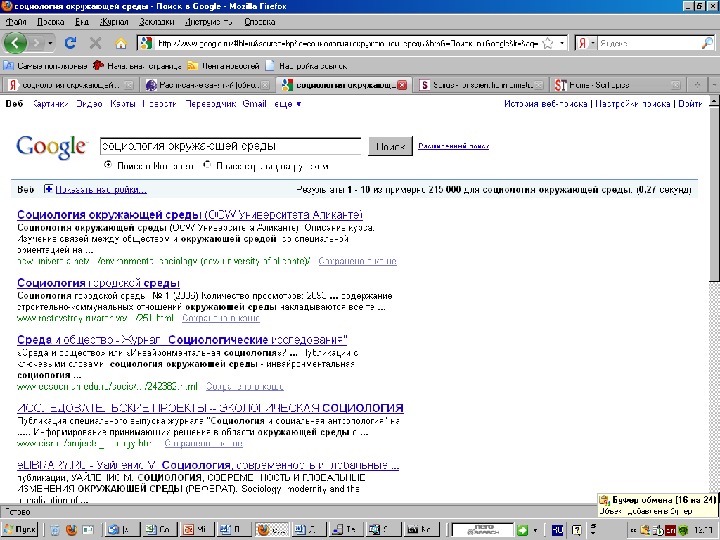Click the Google search query field
720x540 pixels.
(x=231, y=146)
